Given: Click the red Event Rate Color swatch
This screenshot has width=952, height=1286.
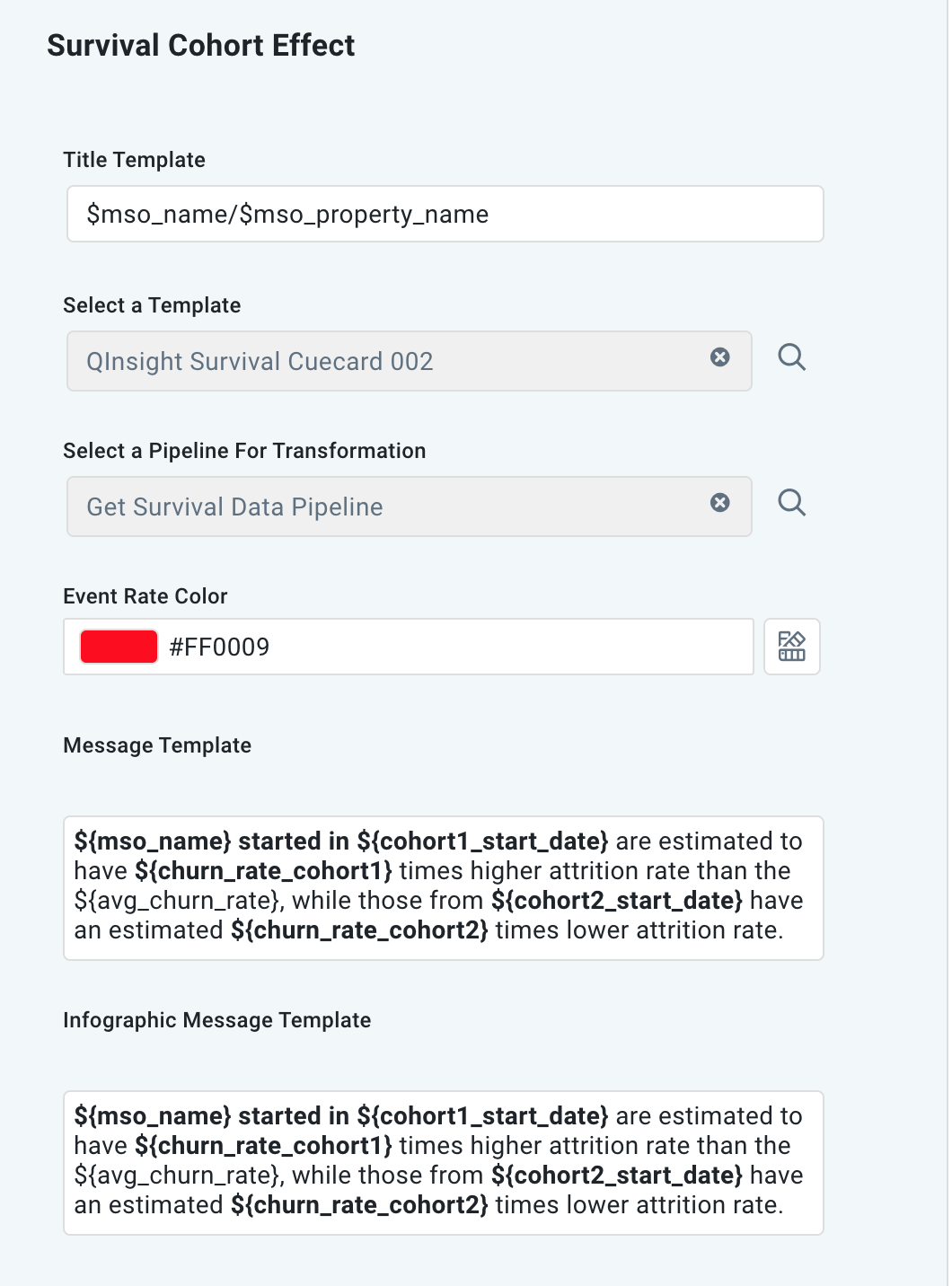Looking at the screenshot, I should pos(118,646).
